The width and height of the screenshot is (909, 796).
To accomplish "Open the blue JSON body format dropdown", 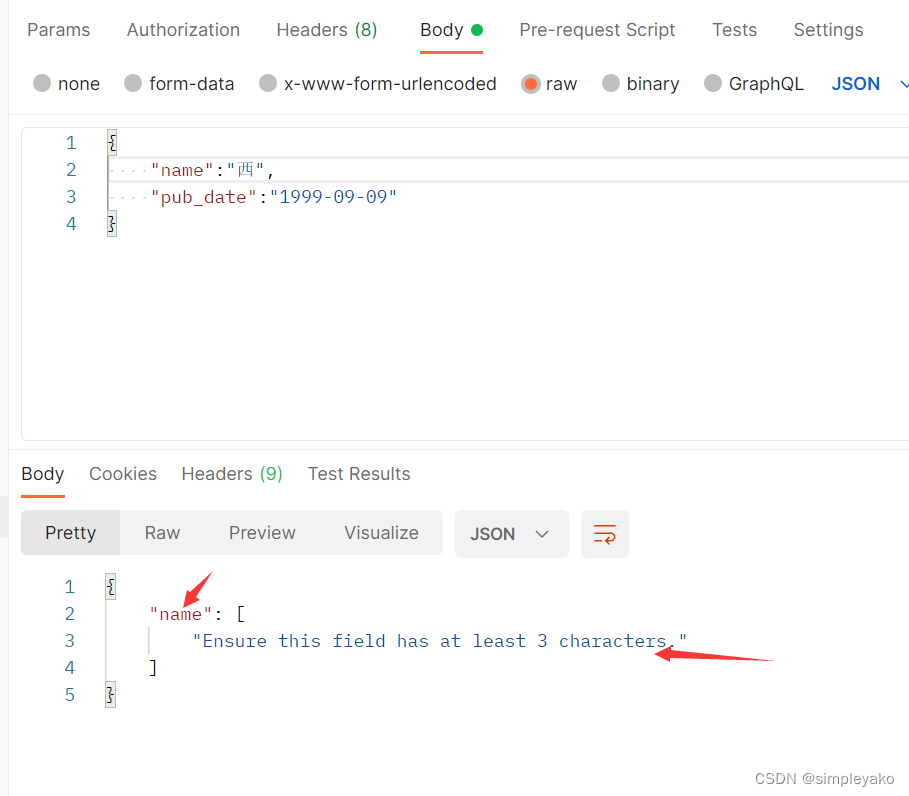I will (869, 83).
